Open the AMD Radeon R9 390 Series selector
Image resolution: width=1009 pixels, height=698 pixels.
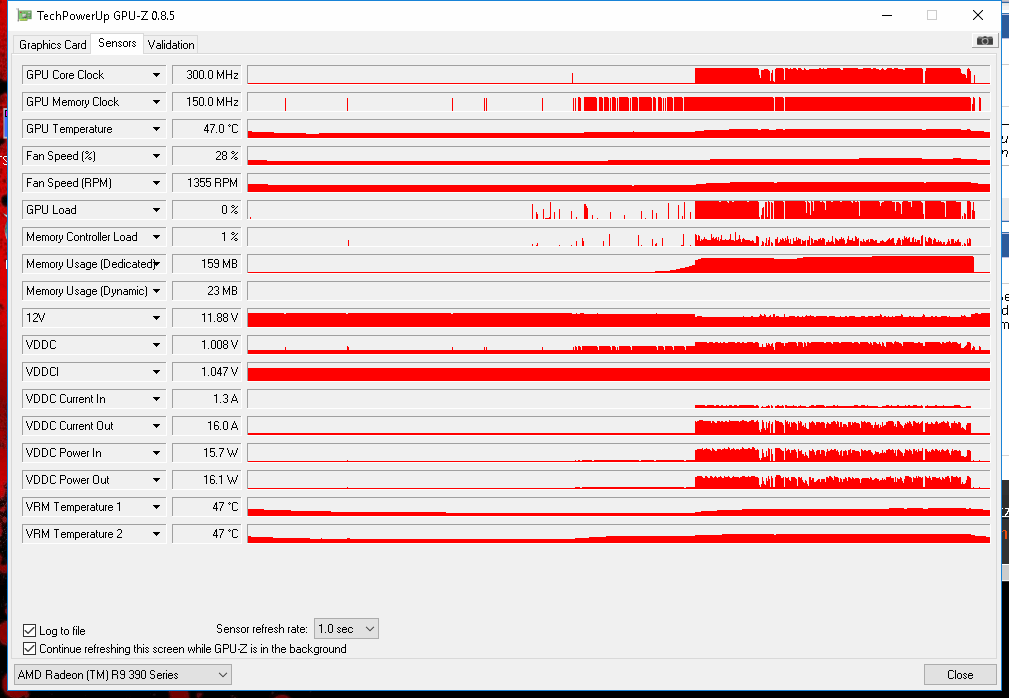click(x=122, y=674)
